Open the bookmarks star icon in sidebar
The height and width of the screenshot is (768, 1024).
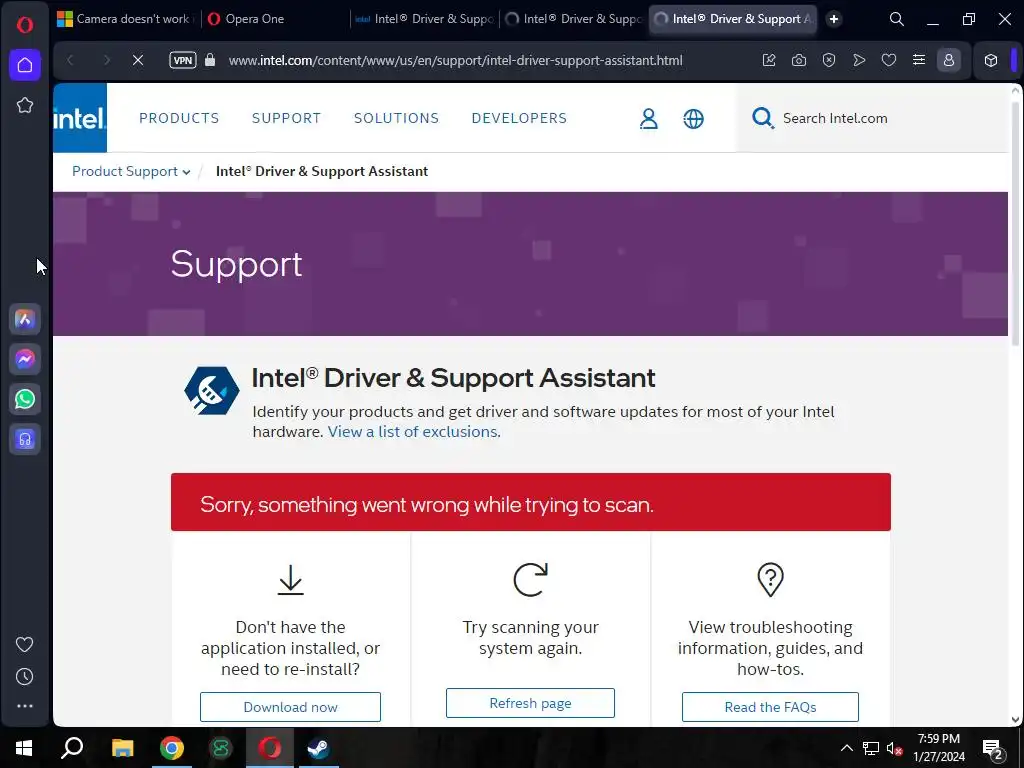(x=25, y=105)
